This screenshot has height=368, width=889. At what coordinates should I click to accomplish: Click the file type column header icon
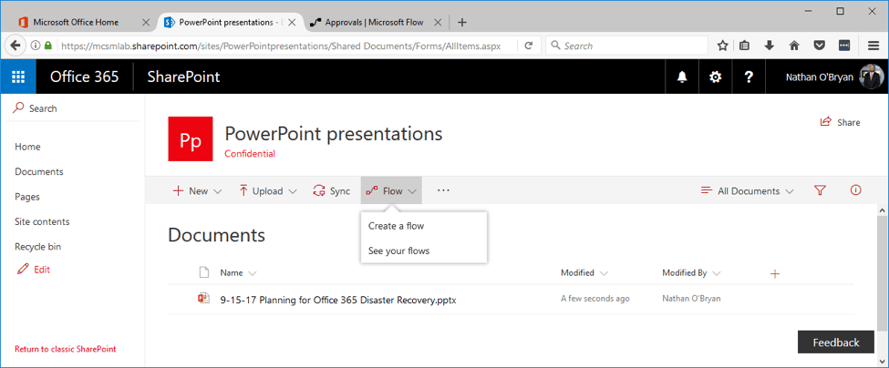[x=204, y=273]
